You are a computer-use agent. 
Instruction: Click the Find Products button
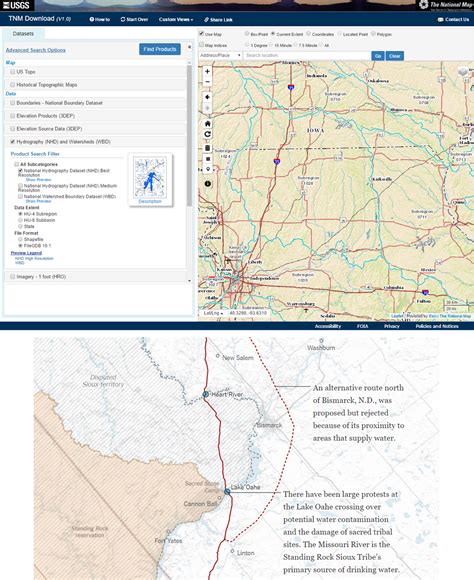[160, 49]
